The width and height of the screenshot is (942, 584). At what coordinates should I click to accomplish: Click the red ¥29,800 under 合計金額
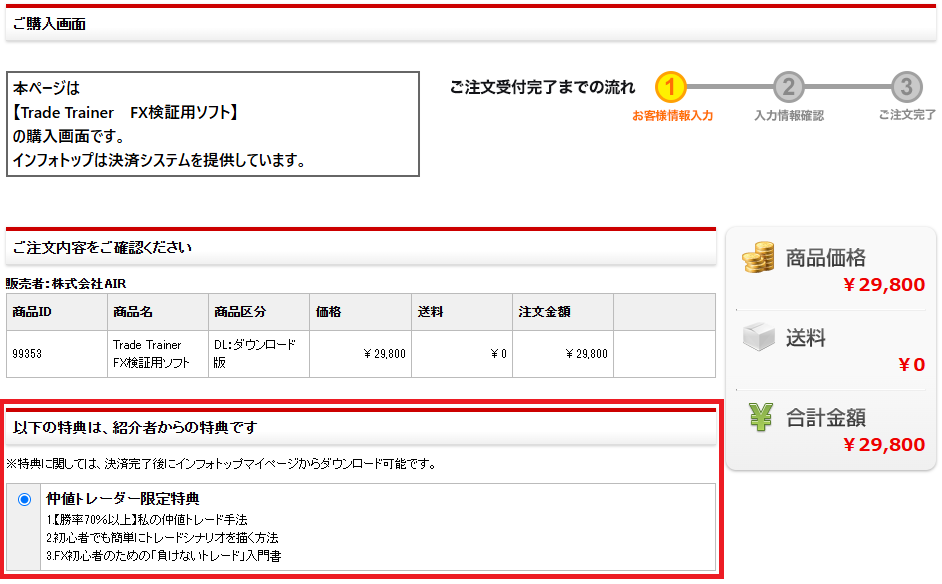[x=884, y=445]
